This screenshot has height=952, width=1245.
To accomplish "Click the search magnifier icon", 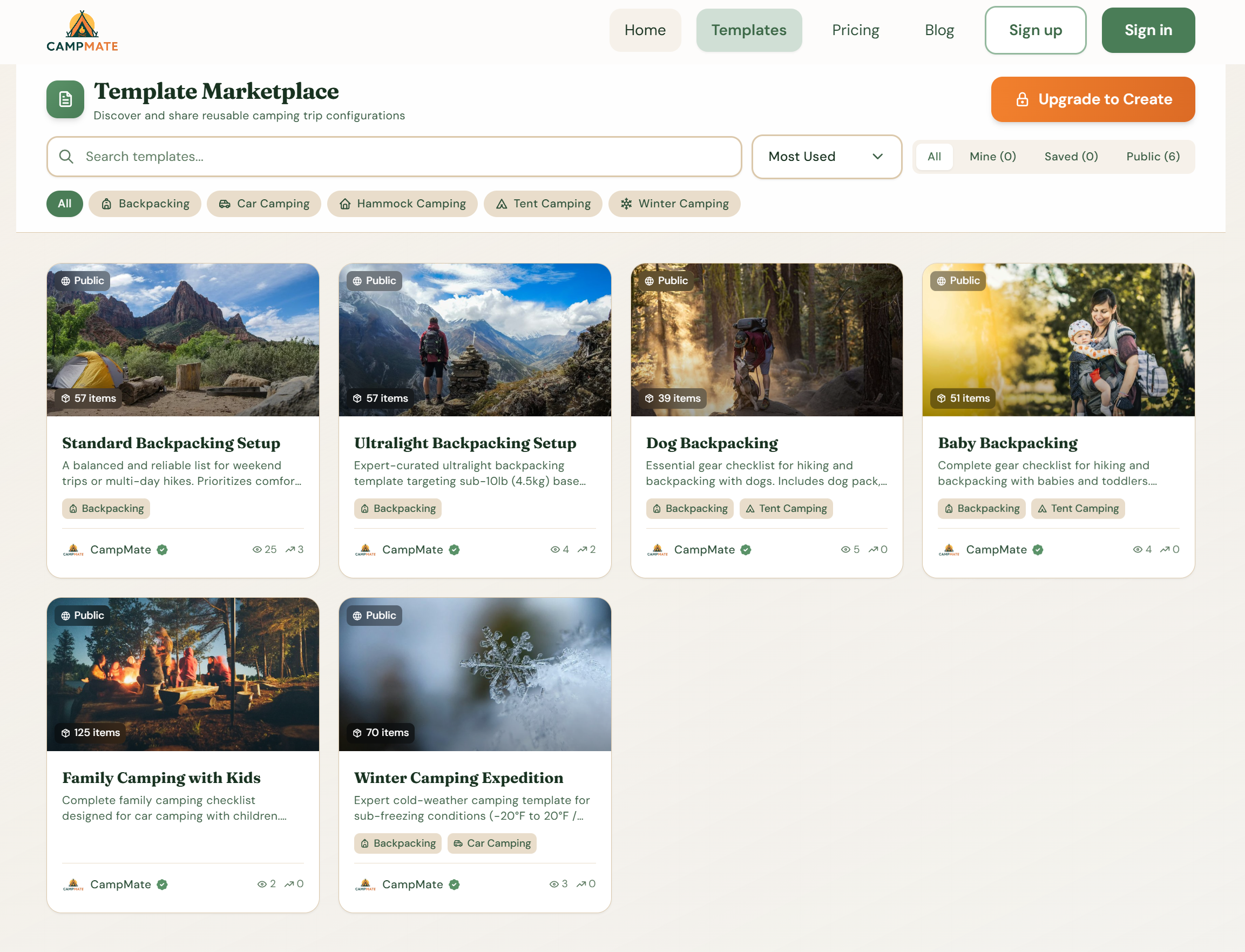I will pyautogui.click(x=67, y=157).
